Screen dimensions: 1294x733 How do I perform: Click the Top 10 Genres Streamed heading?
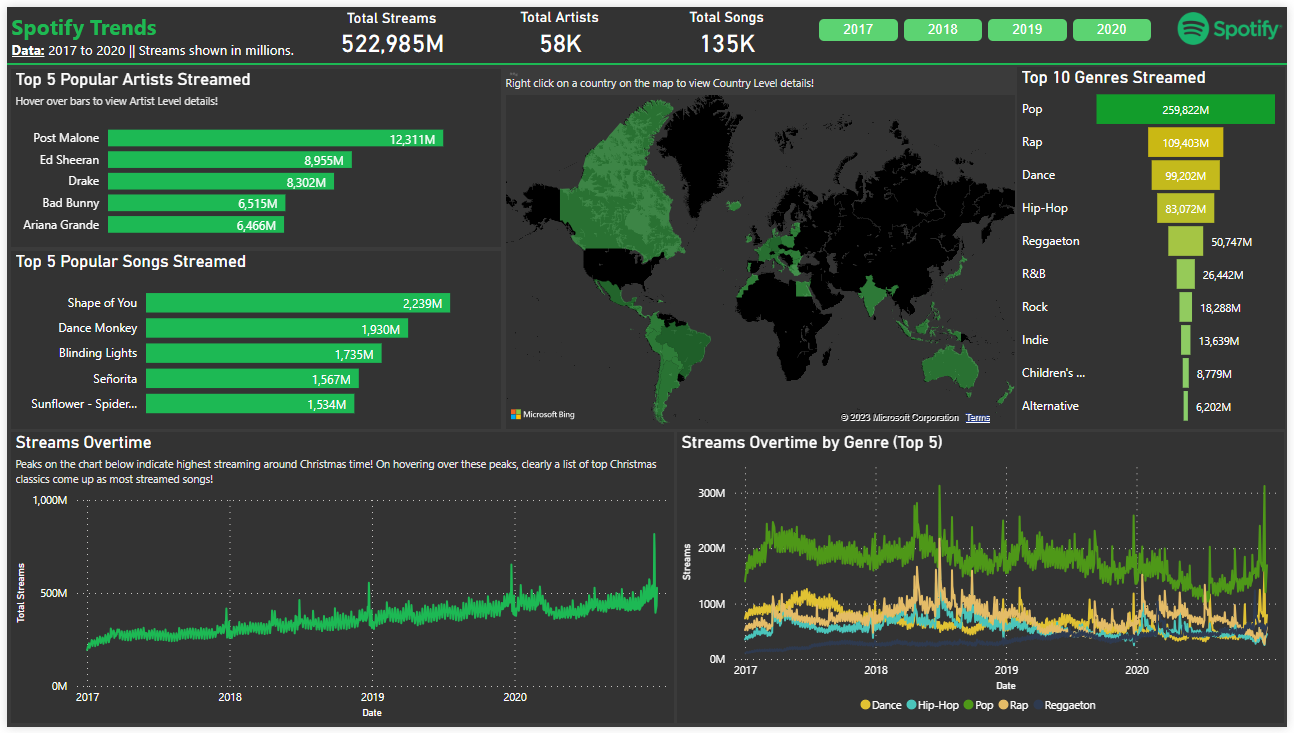coord(1113,77)
